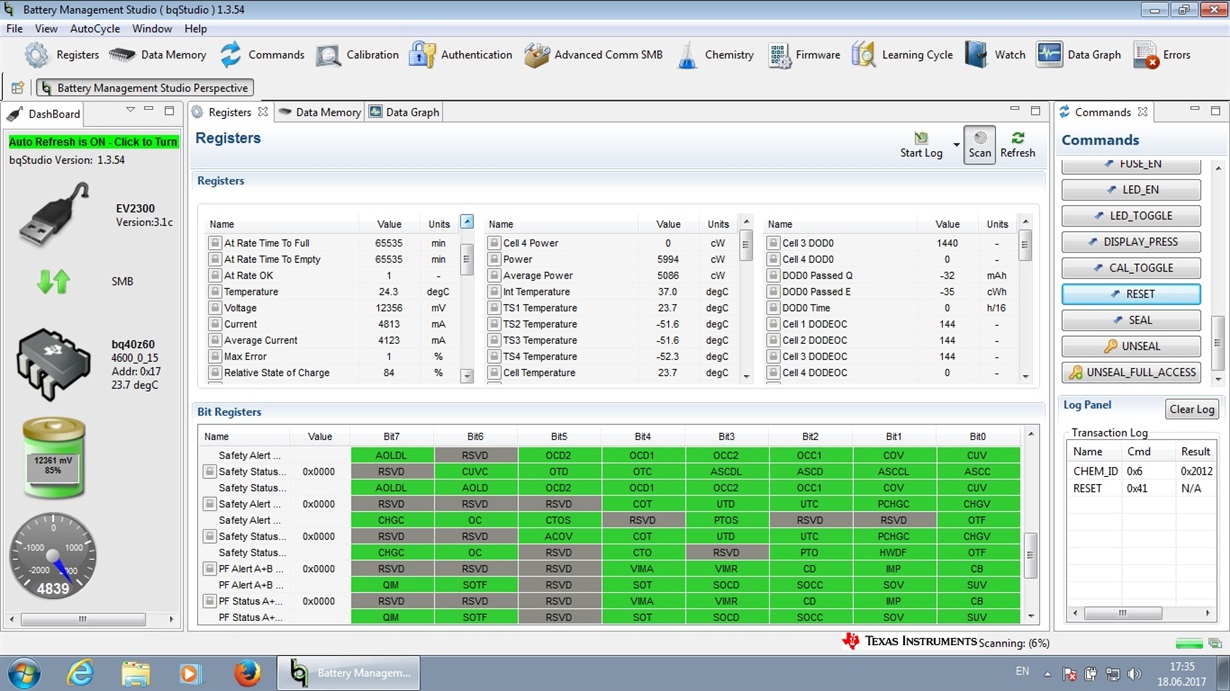Open the Authentication tool
1230x691 pixels.
(461, 55)
